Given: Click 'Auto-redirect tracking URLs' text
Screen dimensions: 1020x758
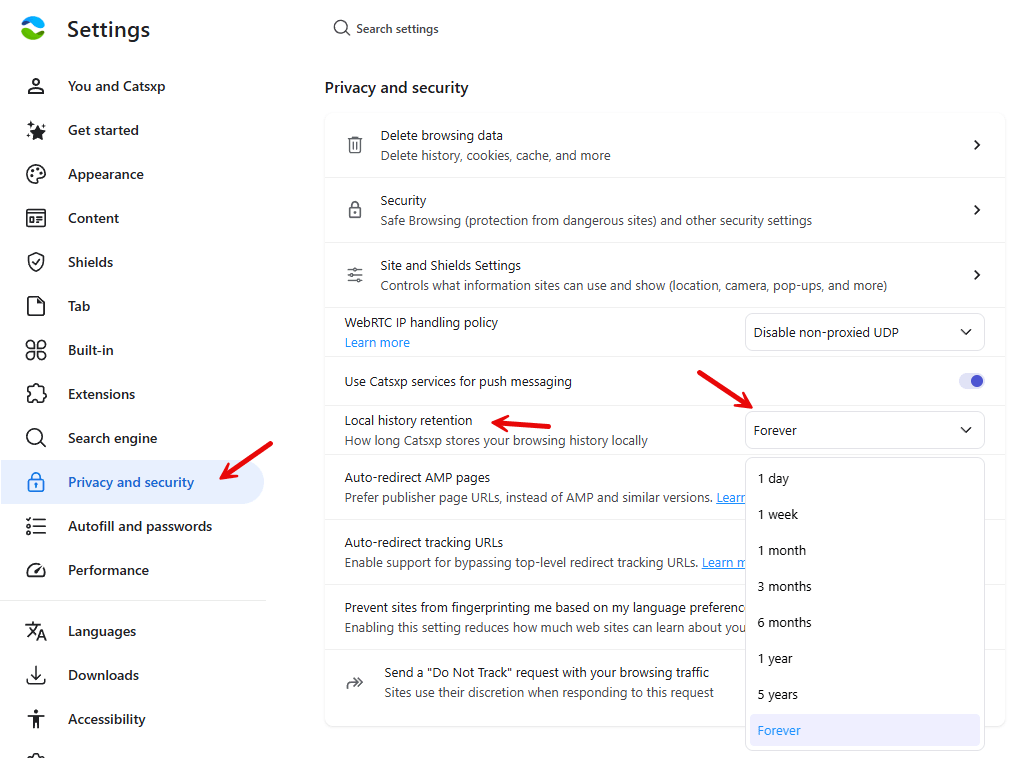Looking at the screenshot, I should coord(423,542).
